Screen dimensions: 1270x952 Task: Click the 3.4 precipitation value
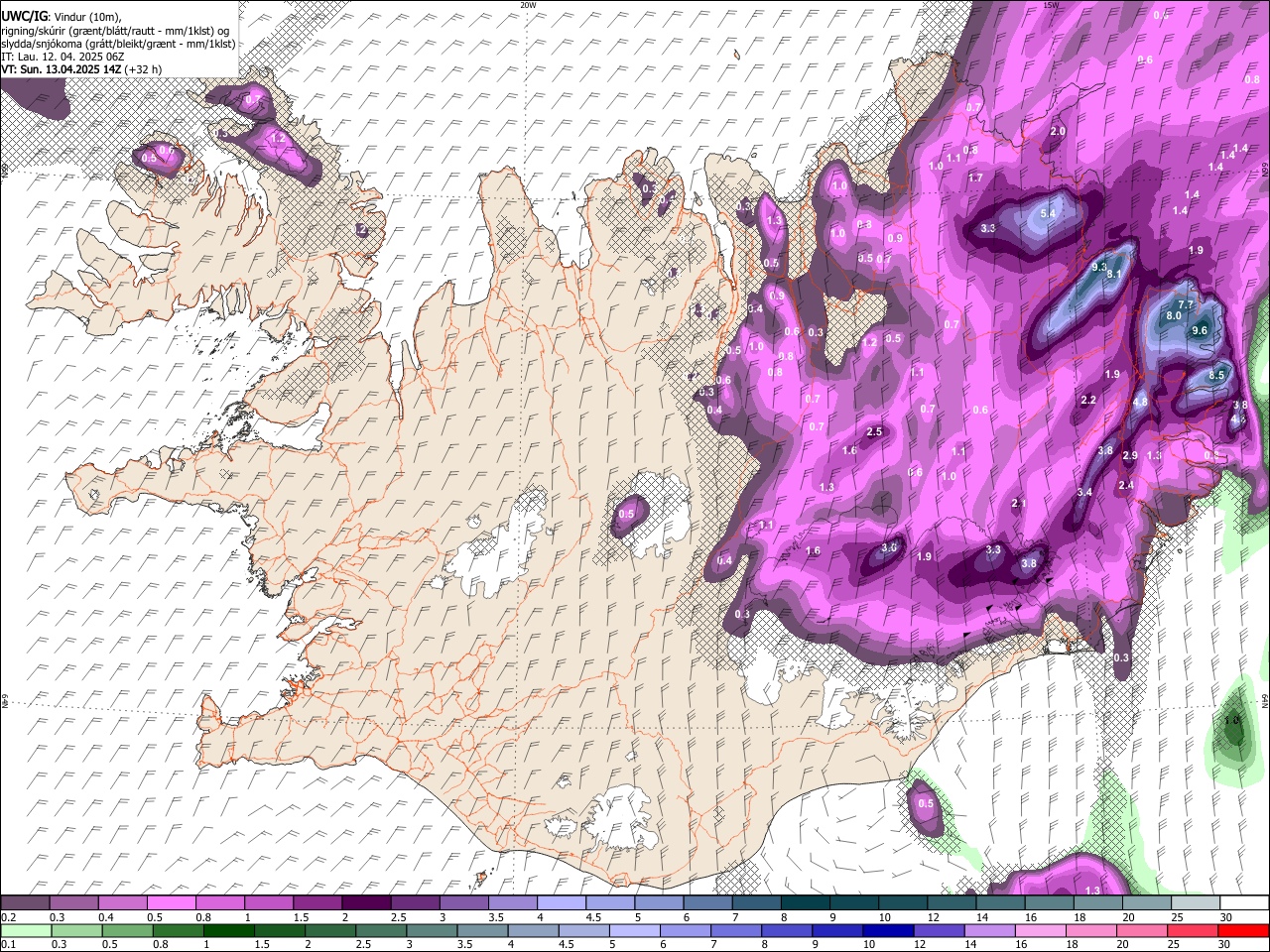tap(1084, 492)
